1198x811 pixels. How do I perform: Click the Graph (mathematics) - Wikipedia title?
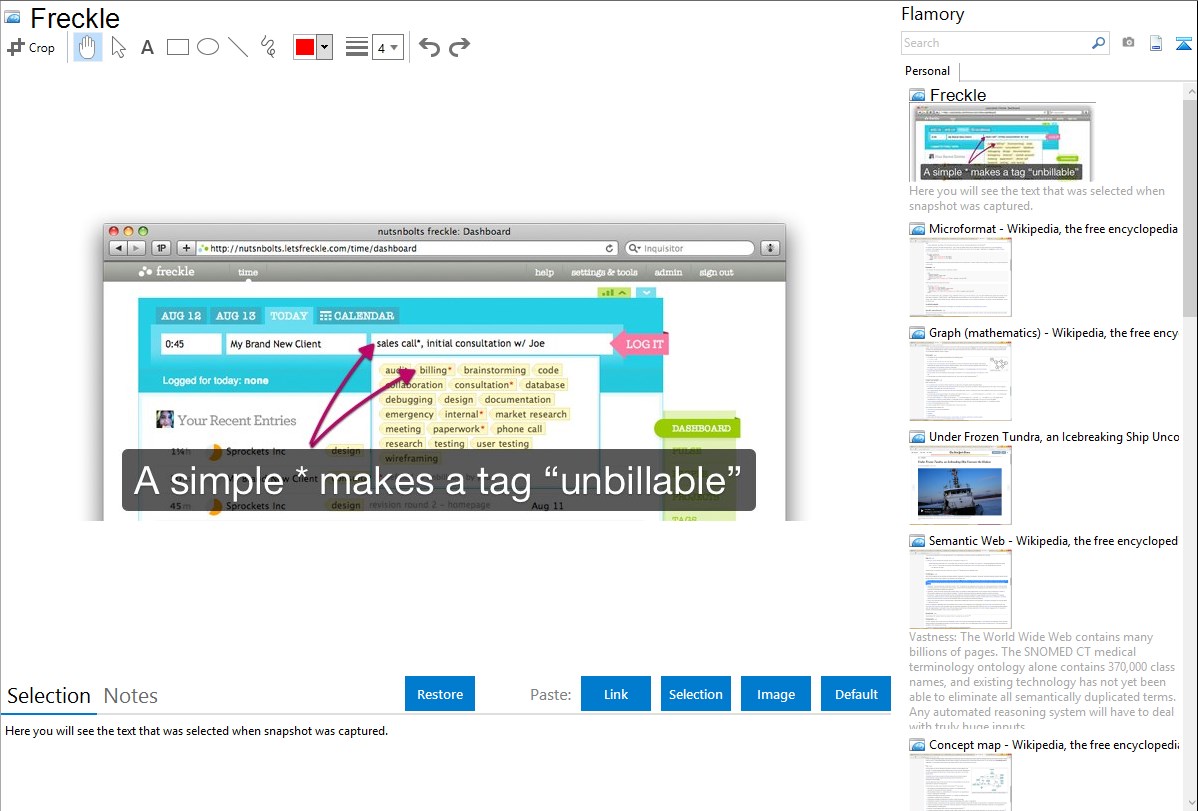[x=1053, y=333]
